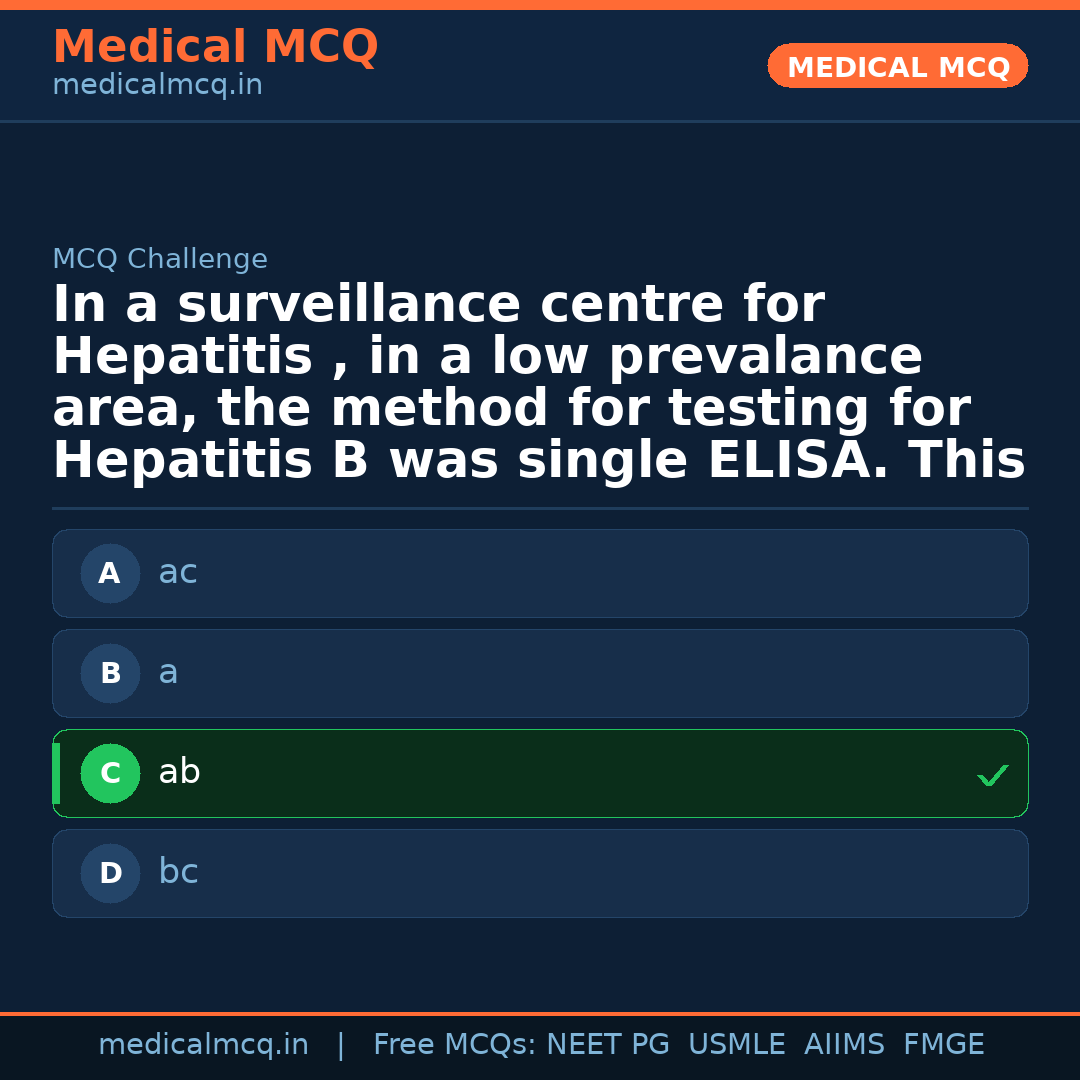Select the answer text "ac"
Viewport: 1080px width, 1080px height.
coord(178,573)
